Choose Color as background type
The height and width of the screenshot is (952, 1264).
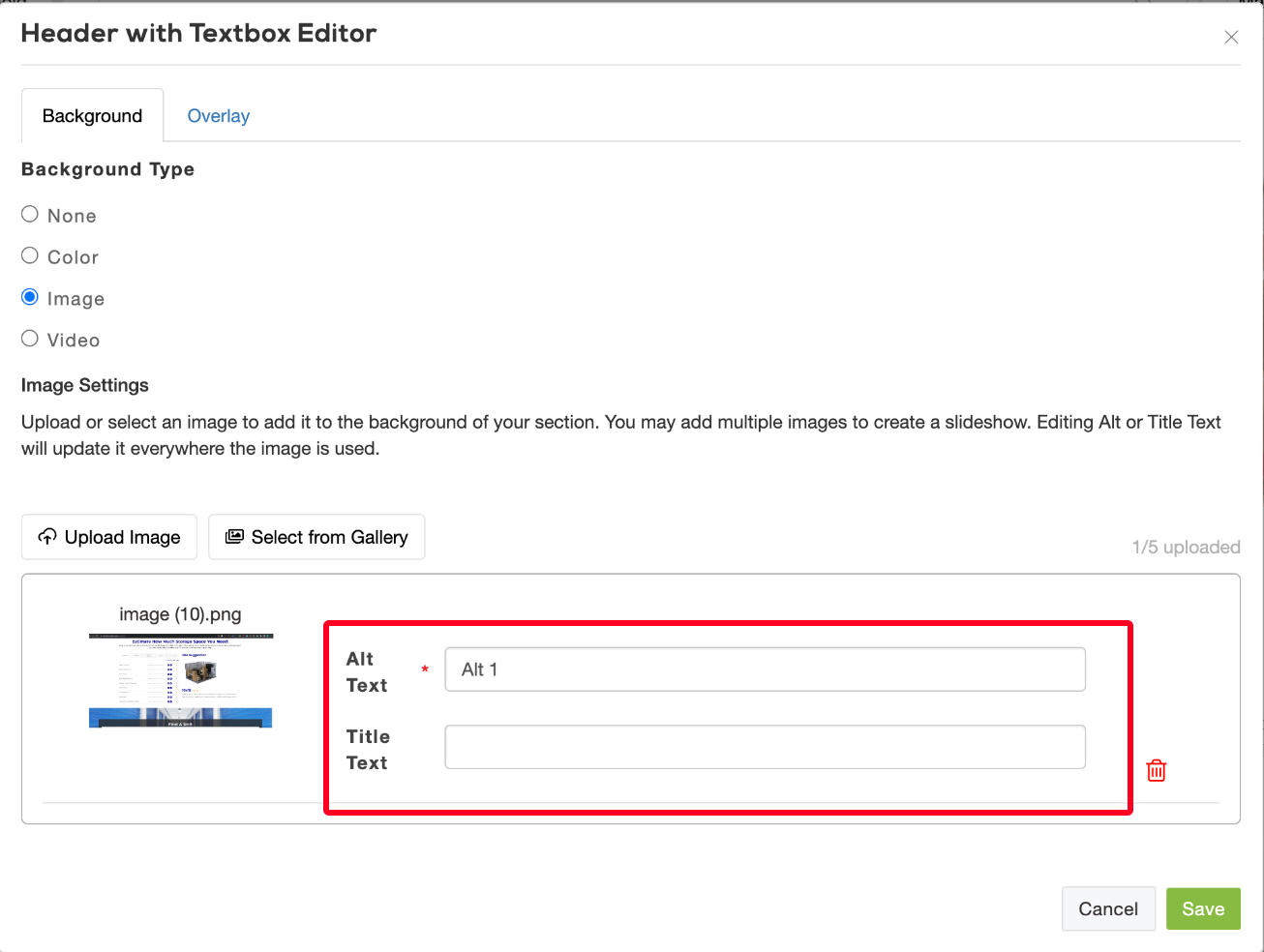(x=30, y=256)
